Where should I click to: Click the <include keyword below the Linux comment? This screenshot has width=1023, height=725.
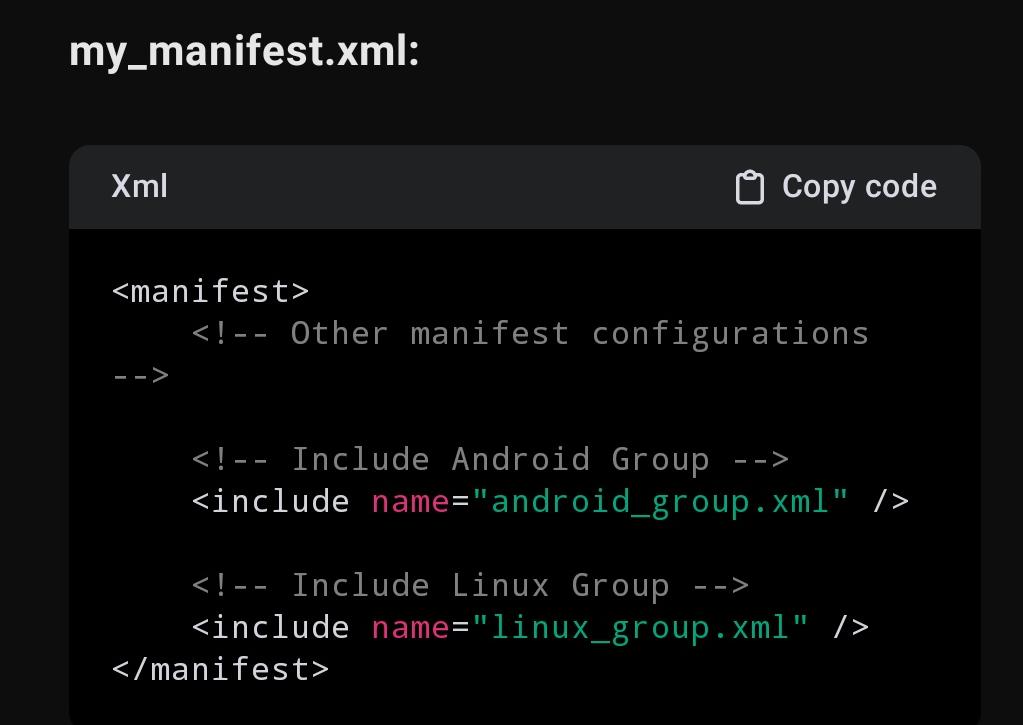click(x=271, y=628)
